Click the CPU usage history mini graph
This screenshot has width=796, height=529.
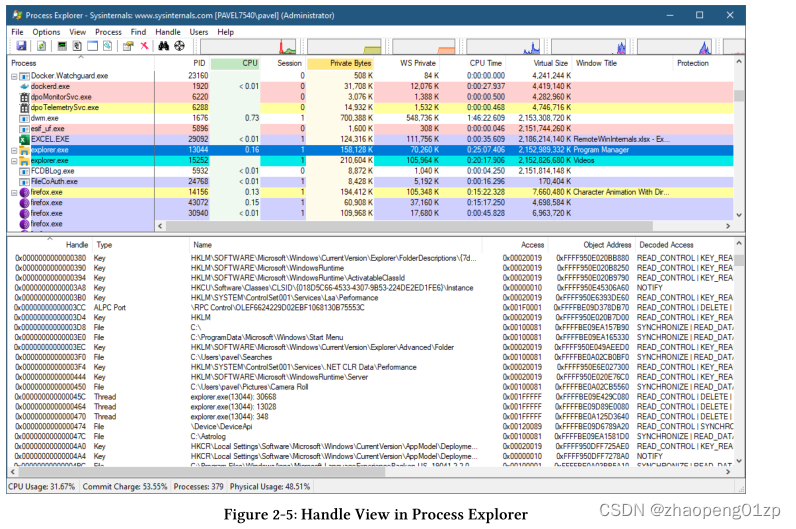click(249, 47)
